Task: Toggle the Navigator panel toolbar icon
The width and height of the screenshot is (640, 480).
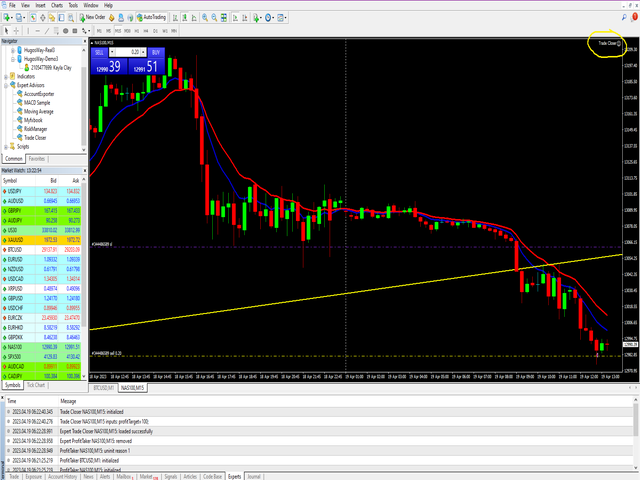Action: 52,18
